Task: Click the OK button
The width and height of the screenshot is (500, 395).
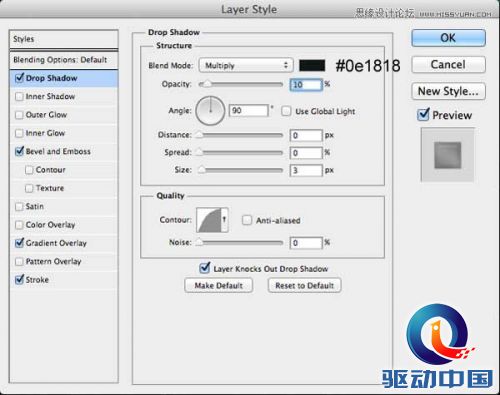Action: click(448, 38)
